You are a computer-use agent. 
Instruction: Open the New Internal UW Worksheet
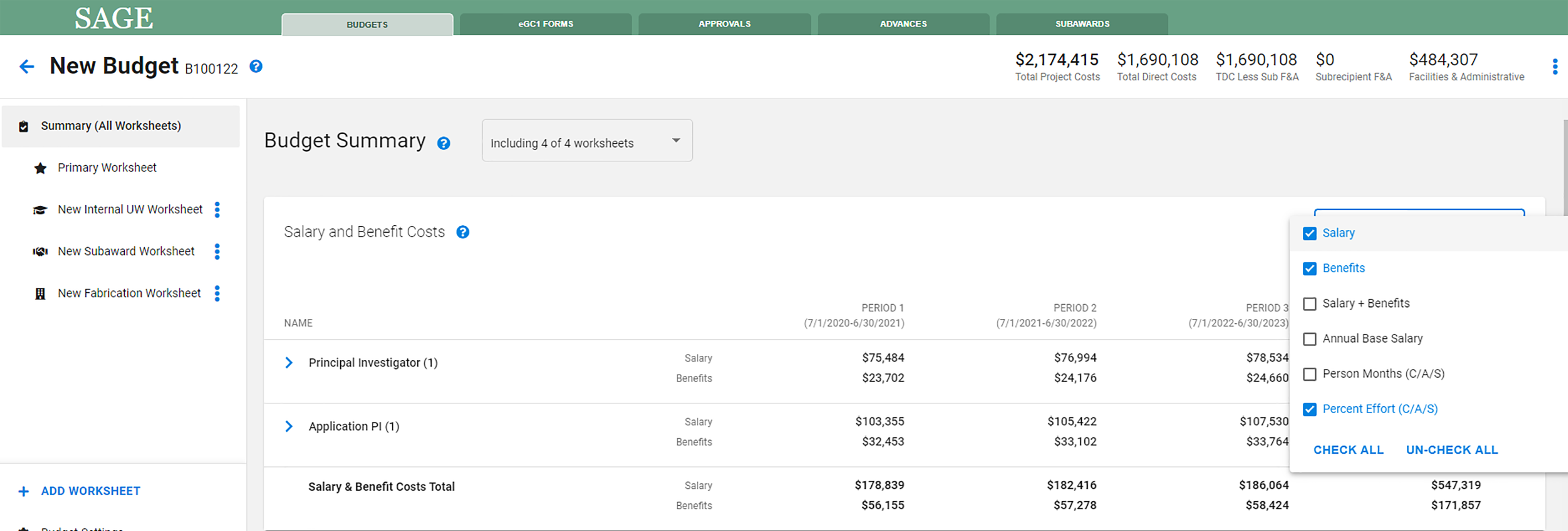point(130,210)
